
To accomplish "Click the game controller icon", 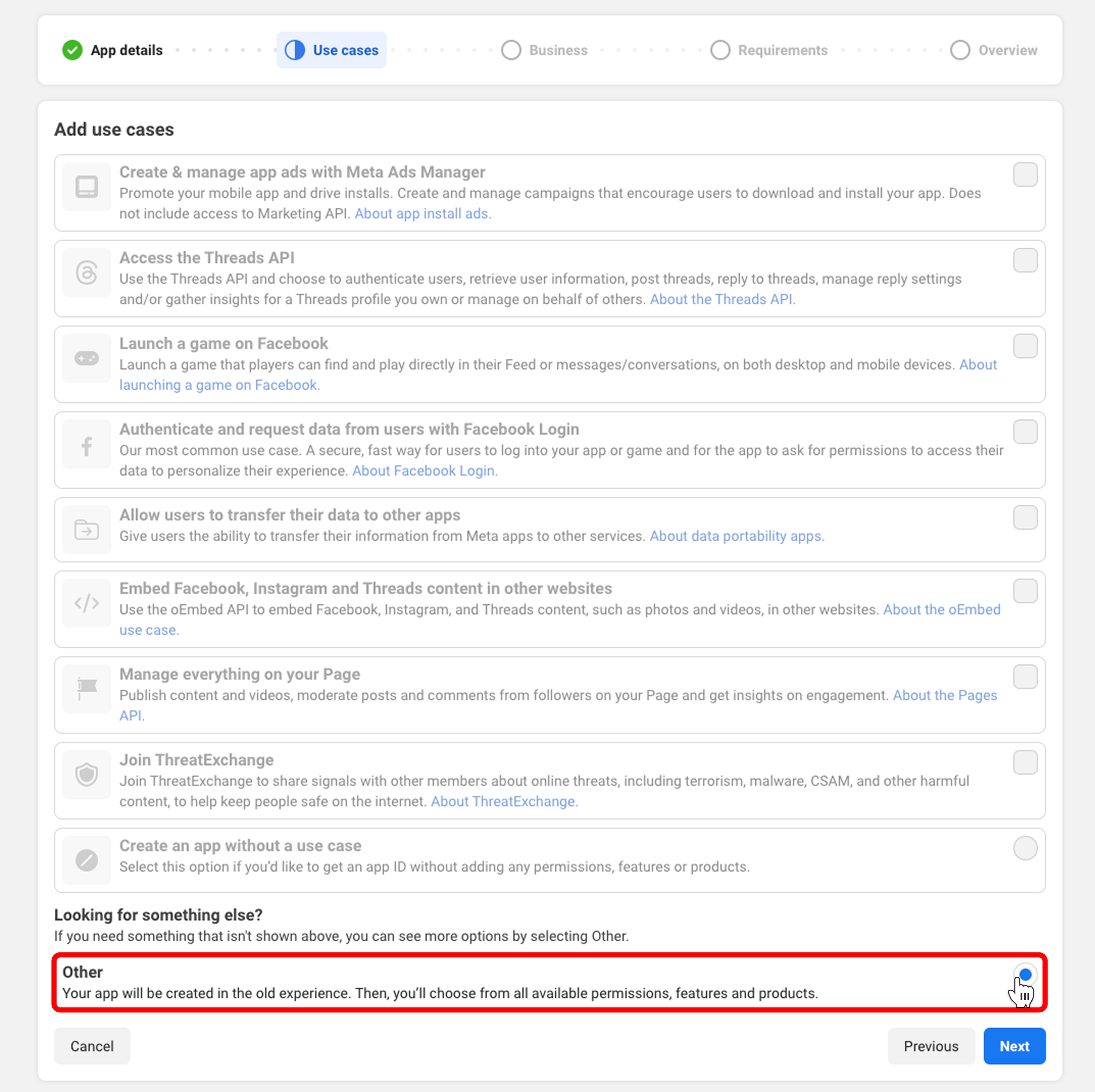I will point(87,358).
